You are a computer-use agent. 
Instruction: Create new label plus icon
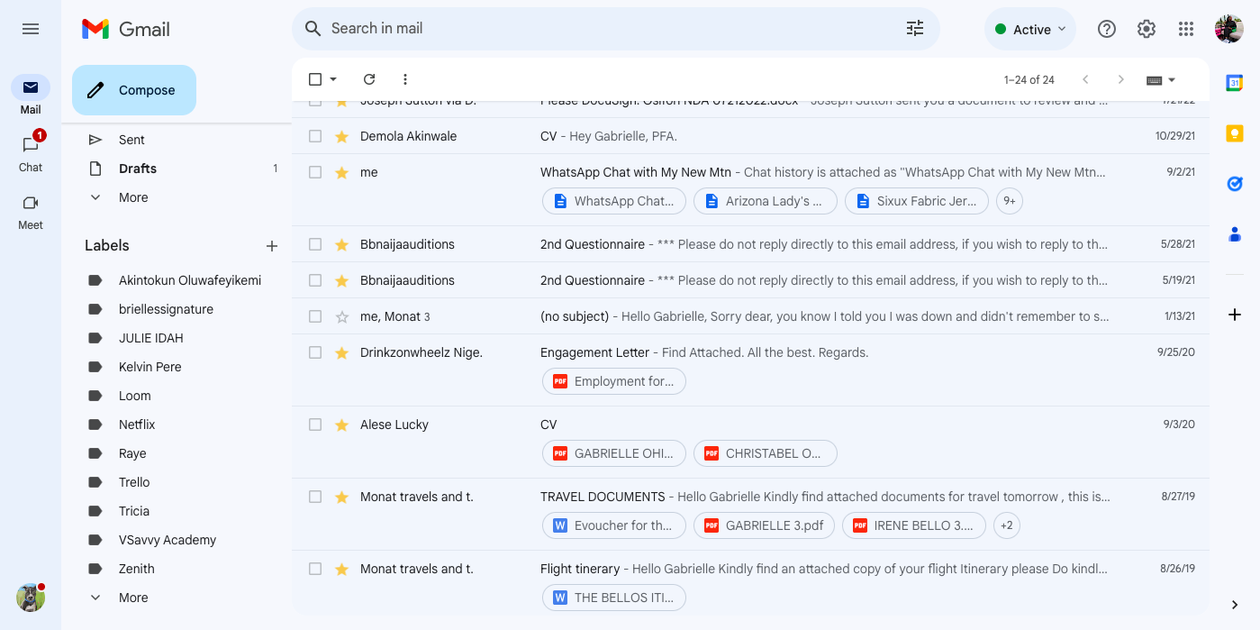click(271, 246)
